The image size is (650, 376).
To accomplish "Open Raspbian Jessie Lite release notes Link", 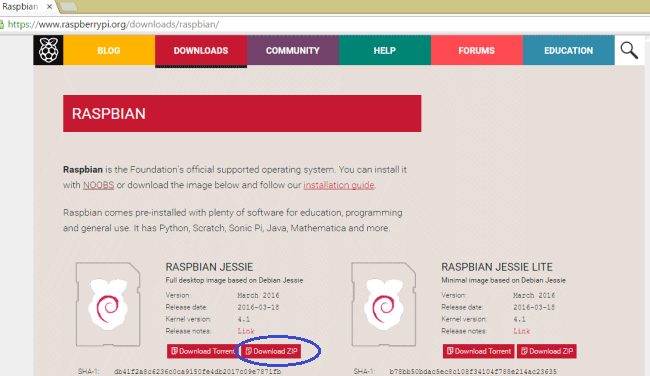I will coord(521,331).
